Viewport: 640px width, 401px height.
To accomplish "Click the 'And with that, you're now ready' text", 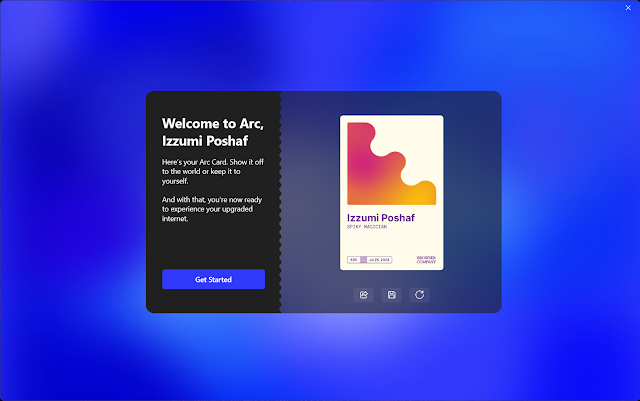I will point(212,209).
